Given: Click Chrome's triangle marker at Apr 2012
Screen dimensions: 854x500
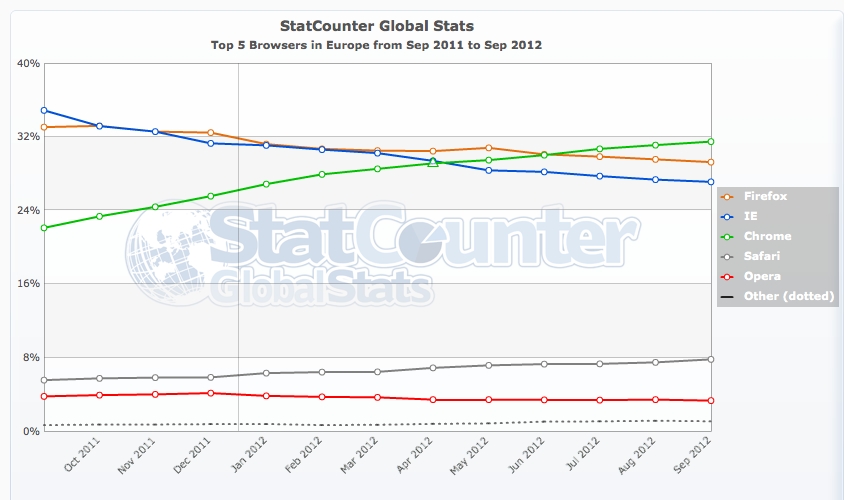Looking at the screenshot, I should [432, 162].
